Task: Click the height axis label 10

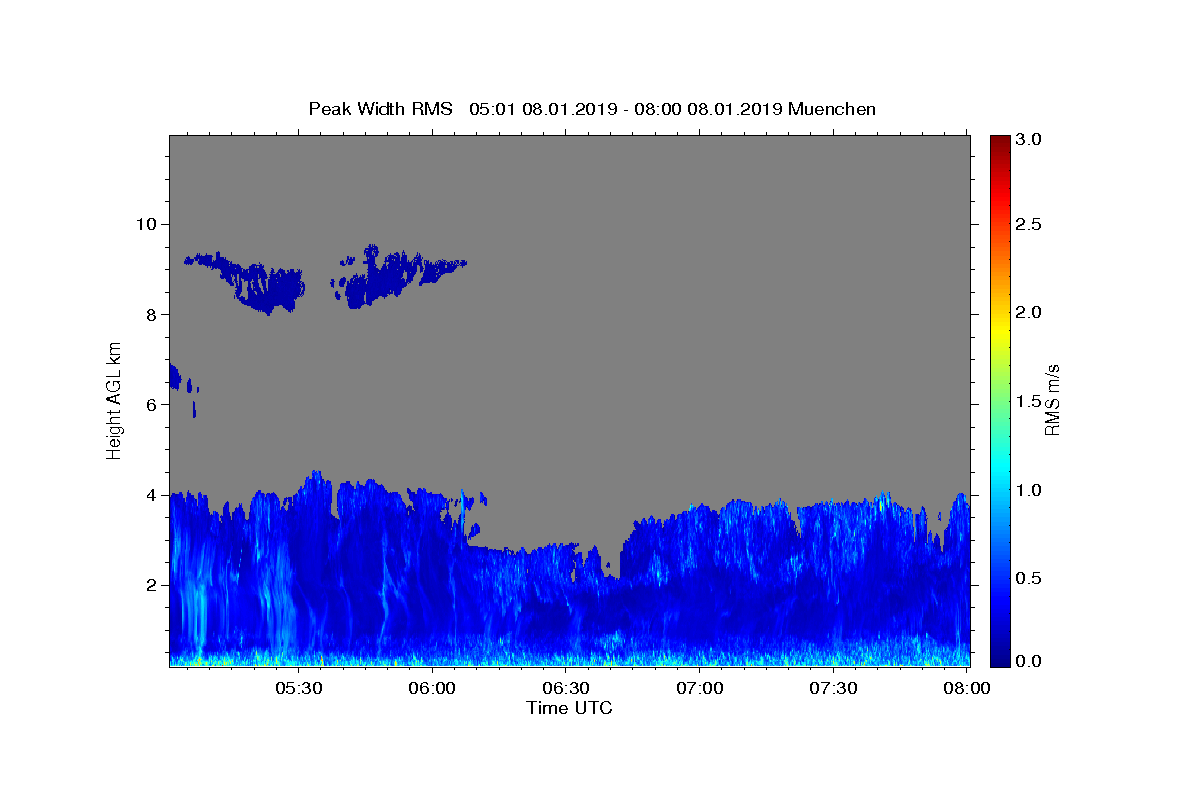Action: [149, 224]
